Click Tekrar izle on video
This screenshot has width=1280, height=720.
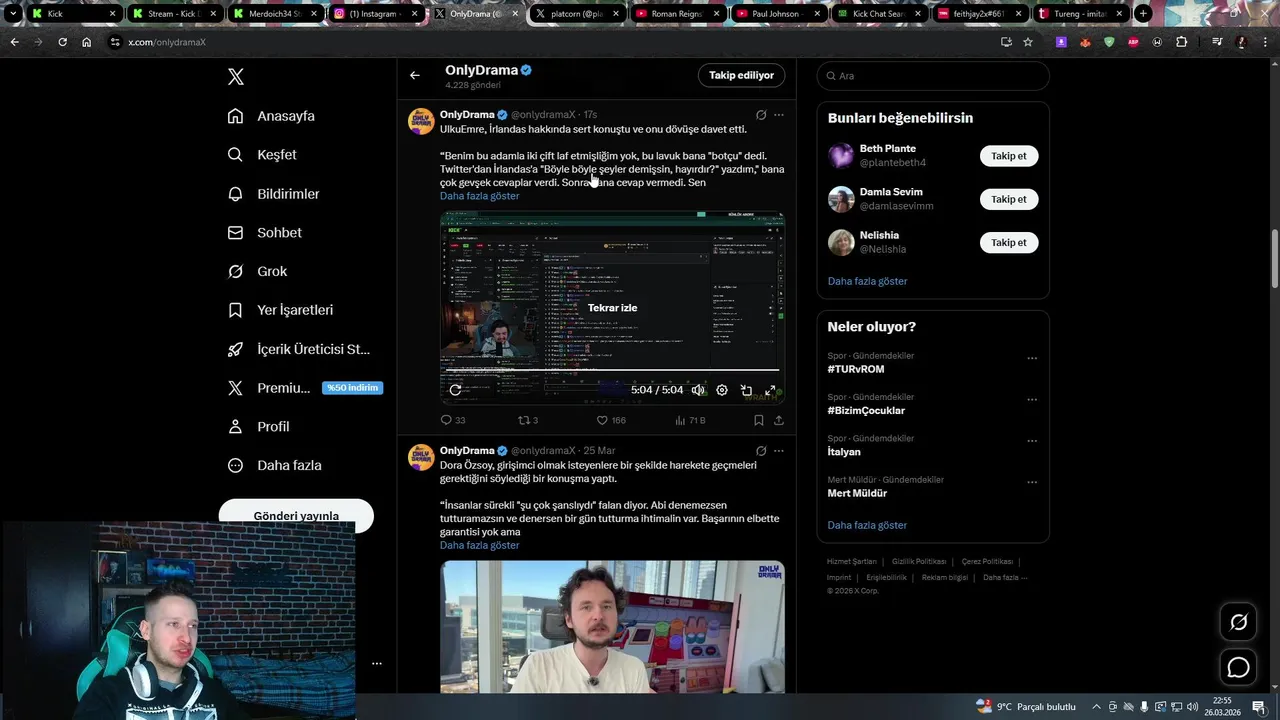pyautogui.click(x=612, y=308)
